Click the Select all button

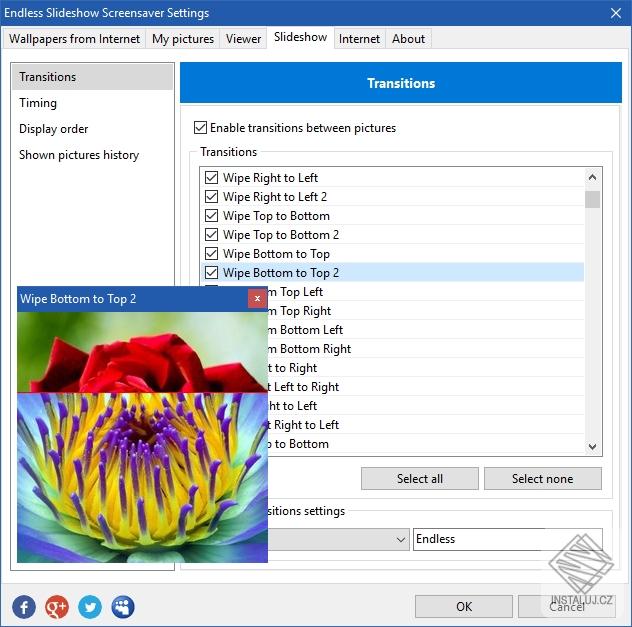tap(420, 478)
